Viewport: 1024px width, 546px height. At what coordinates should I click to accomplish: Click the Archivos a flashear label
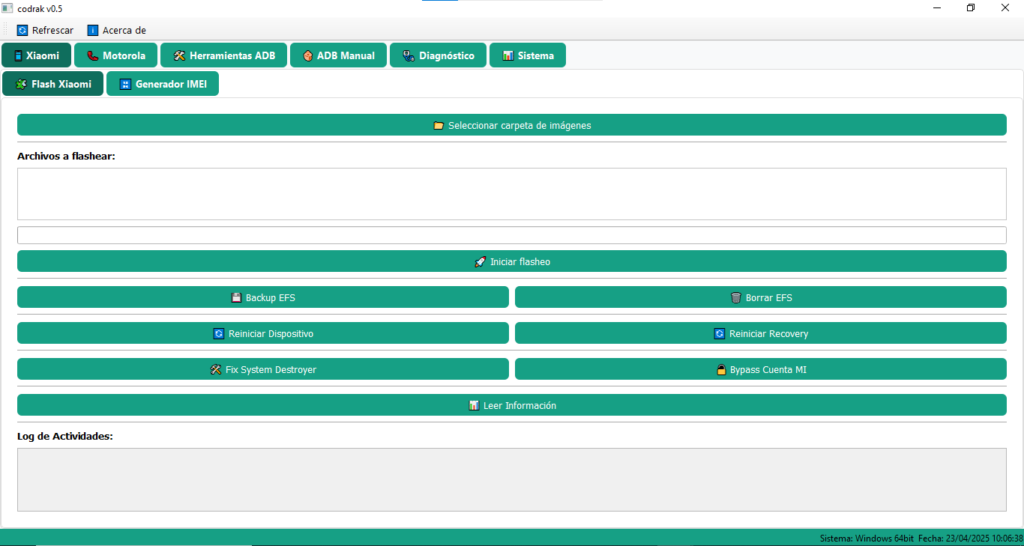66,157
